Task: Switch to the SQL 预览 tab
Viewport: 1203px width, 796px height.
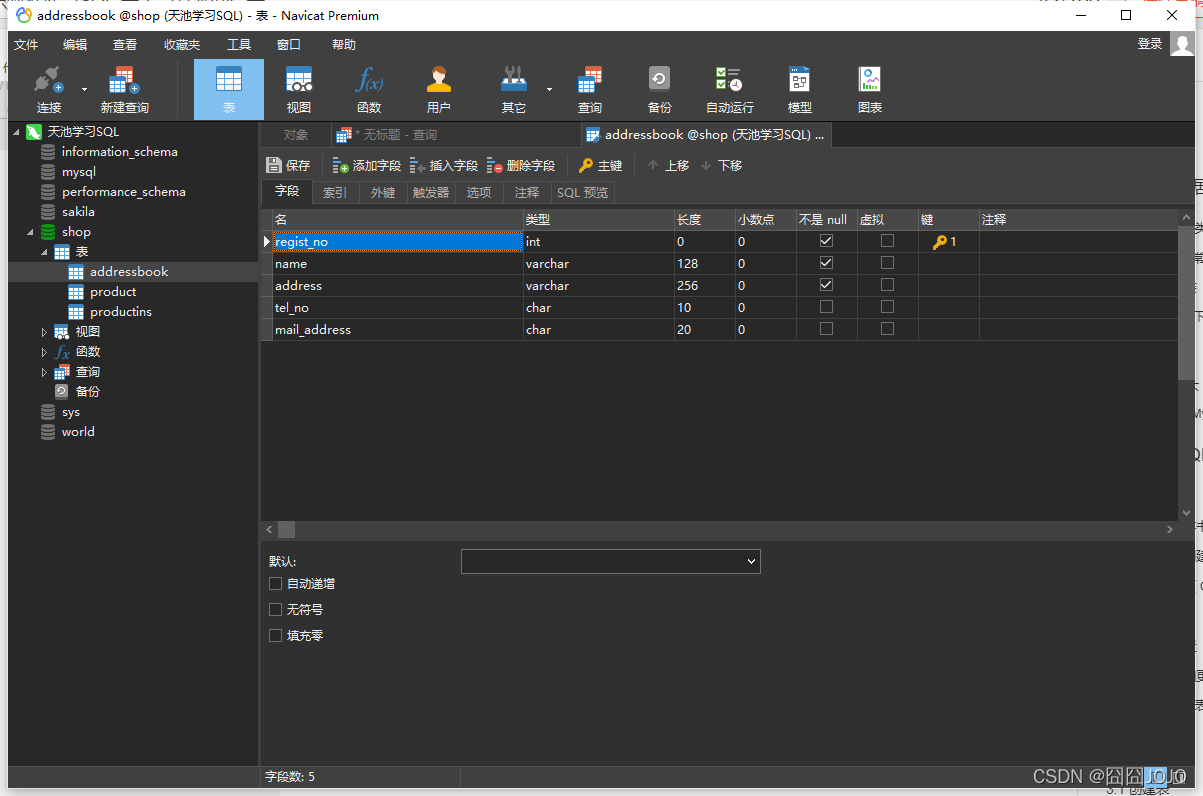Action: coord(582,192)
